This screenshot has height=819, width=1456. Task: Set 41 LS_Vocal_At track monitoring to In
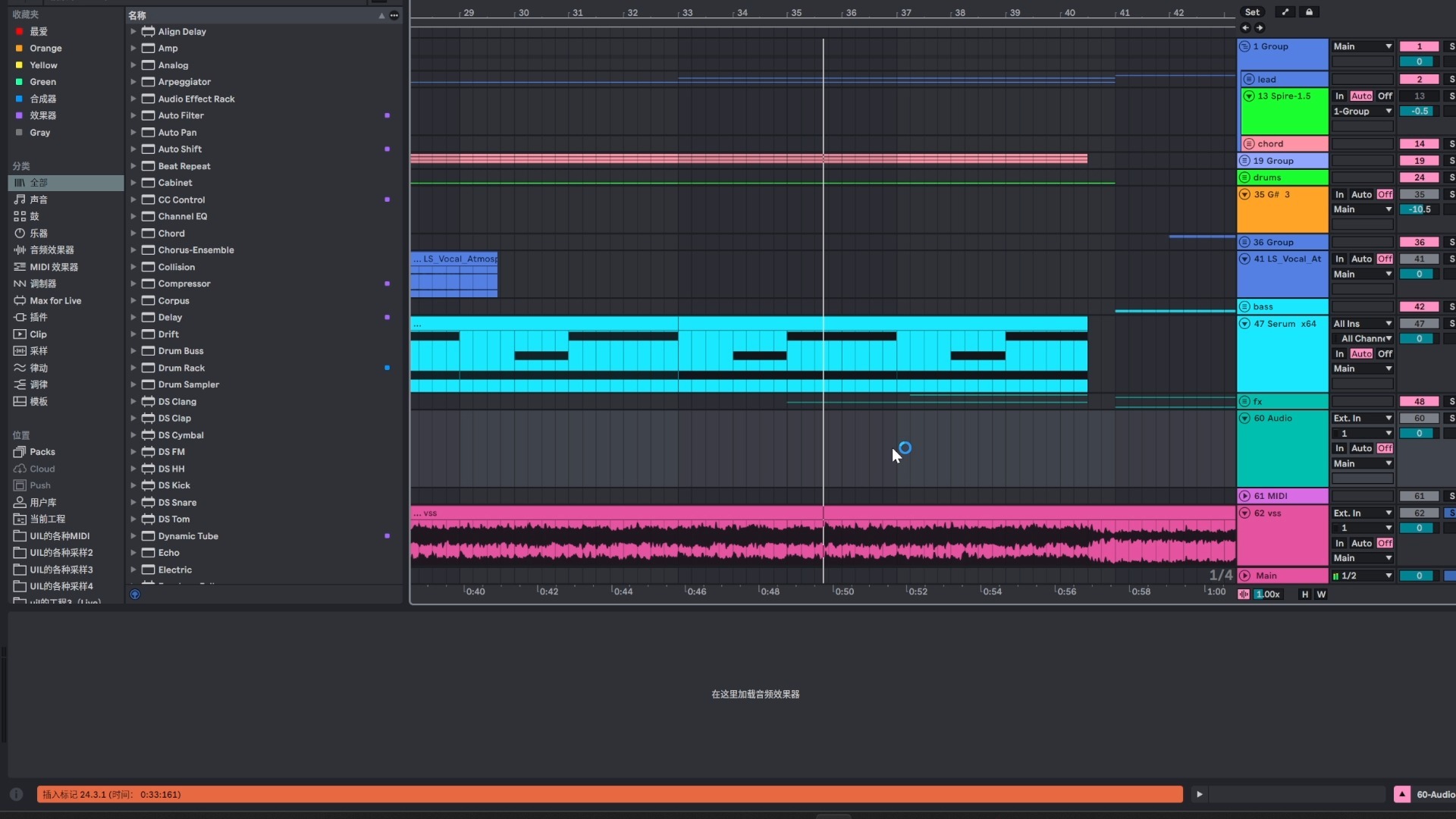[1340, 259]
